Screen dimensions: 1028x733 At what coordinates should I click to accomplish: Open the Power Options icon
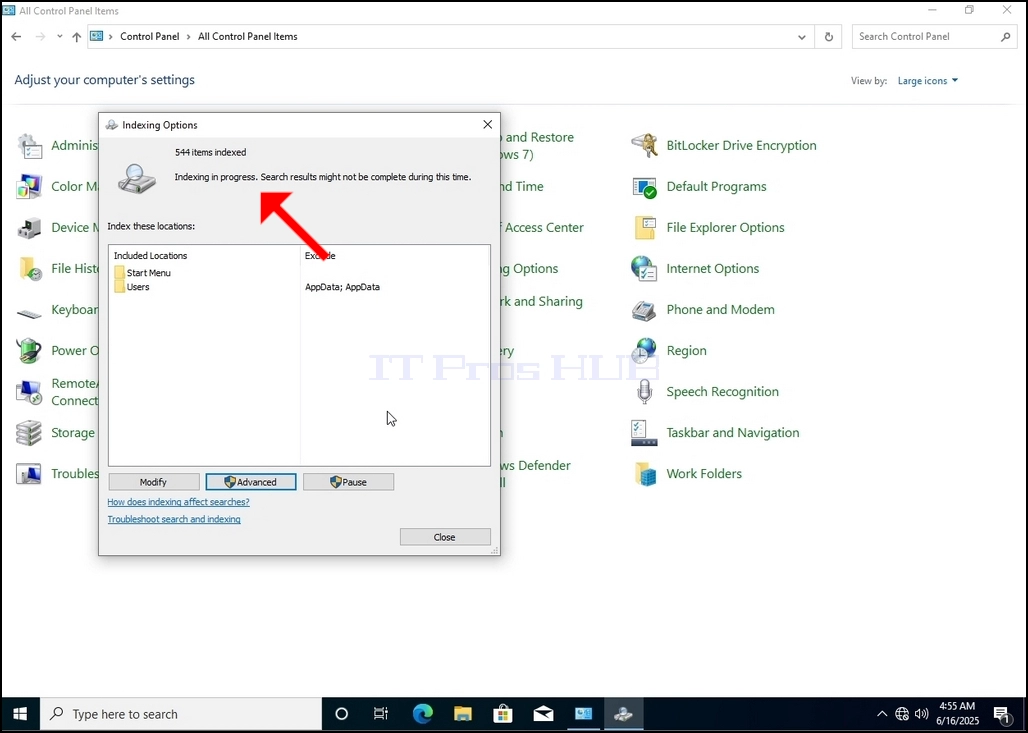point(30,351)
